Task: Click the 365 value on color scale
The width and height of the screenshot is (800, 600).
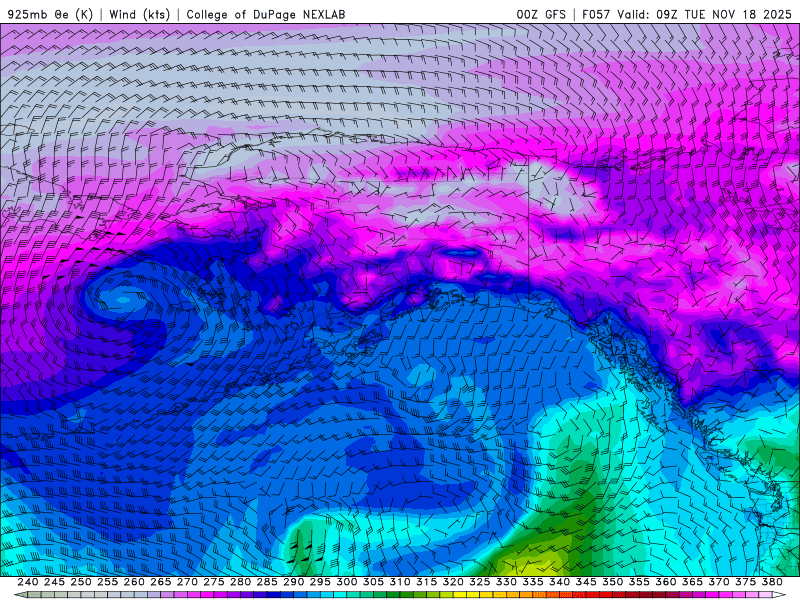Action: (692, 582)
